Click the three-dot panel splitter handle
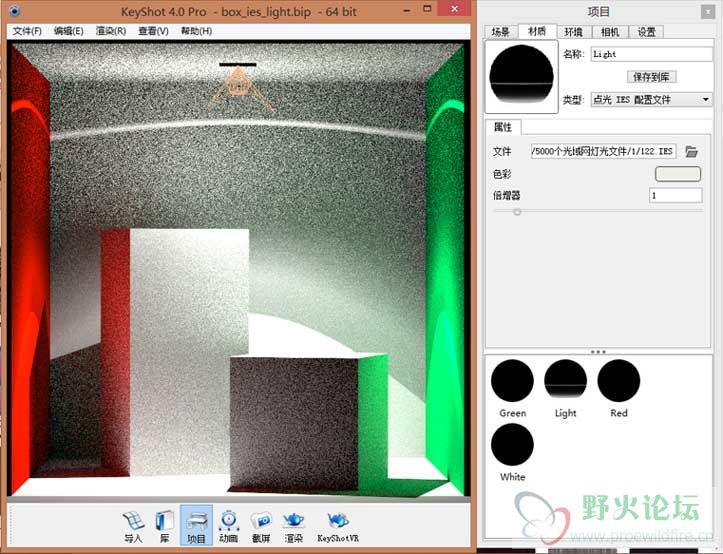This screenshot has height=554, width=723. [x=598, y=351]
